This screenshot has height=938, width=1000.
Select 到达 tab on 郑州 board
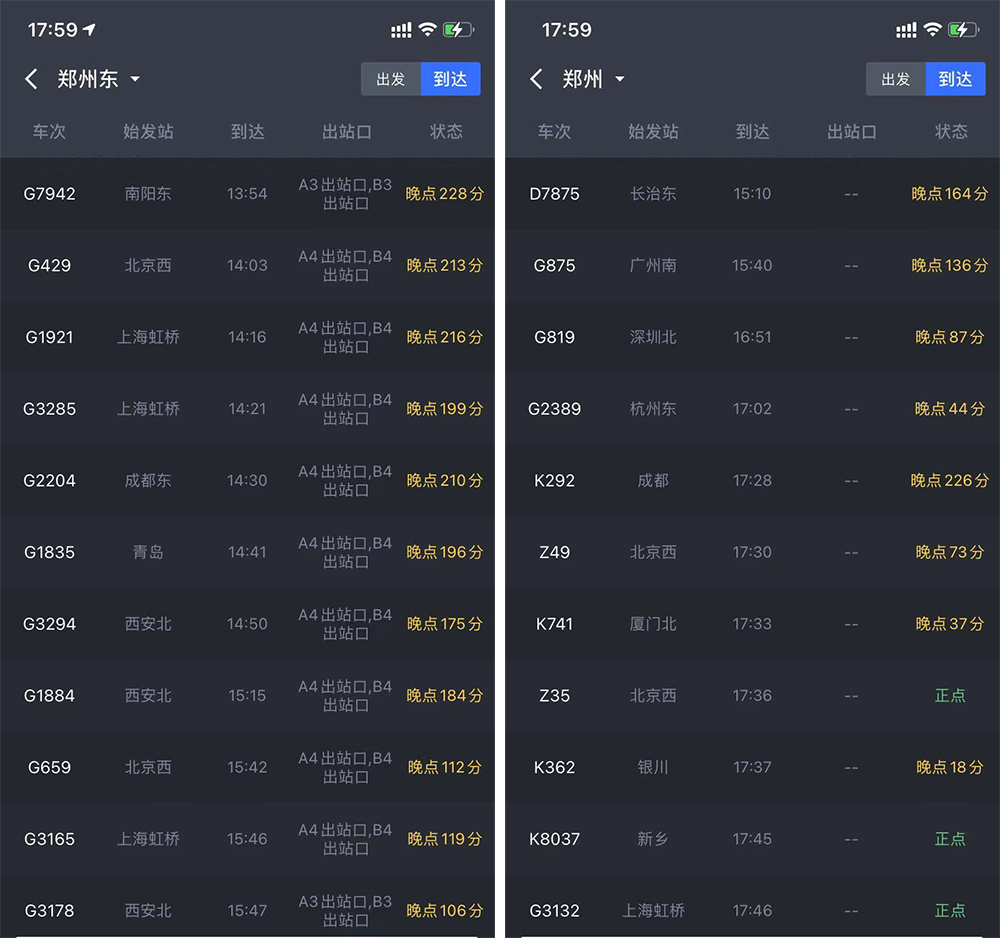956,80
